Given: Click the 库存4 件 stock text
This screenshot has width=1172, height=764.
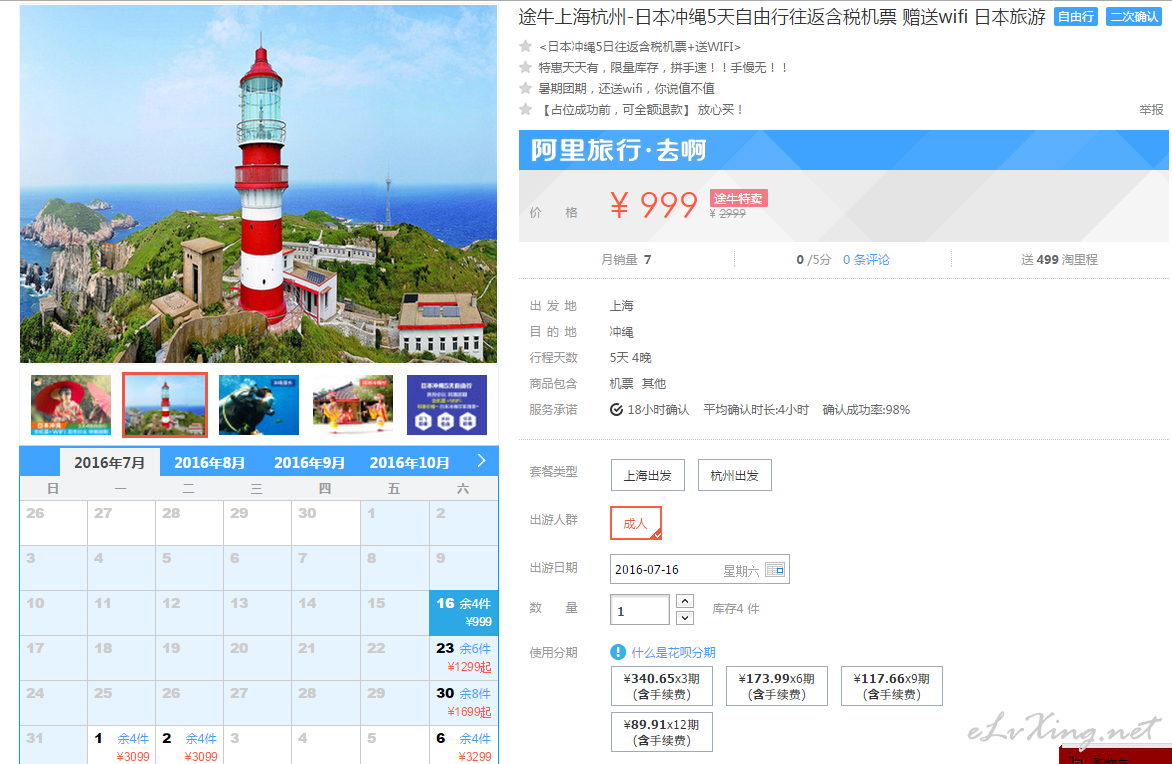Looking at the screenshot, I should tap(735, 609).
